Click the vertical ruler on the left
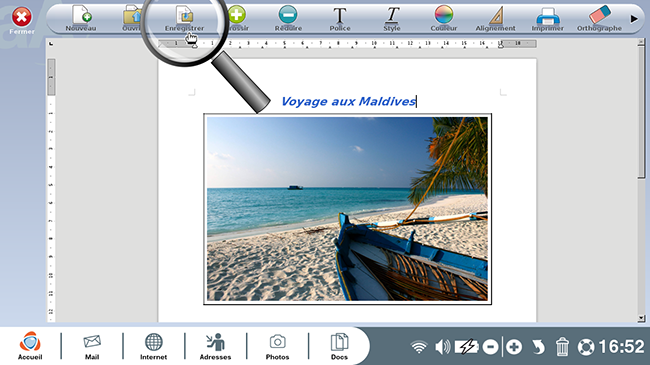The height and width of the screenshot is (365, 650). (x=51, y=191)
